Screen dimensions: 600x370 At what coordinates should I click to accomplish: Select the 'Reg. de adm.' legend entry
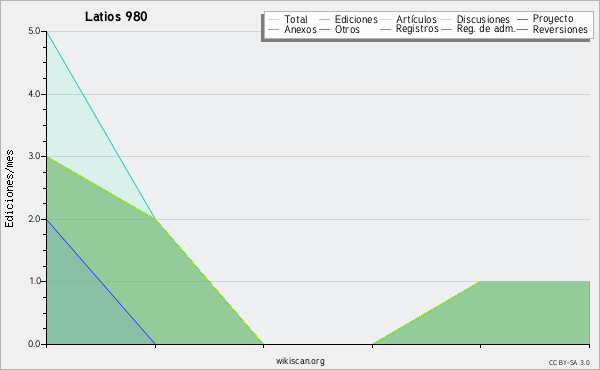click(x=478, y=29)
